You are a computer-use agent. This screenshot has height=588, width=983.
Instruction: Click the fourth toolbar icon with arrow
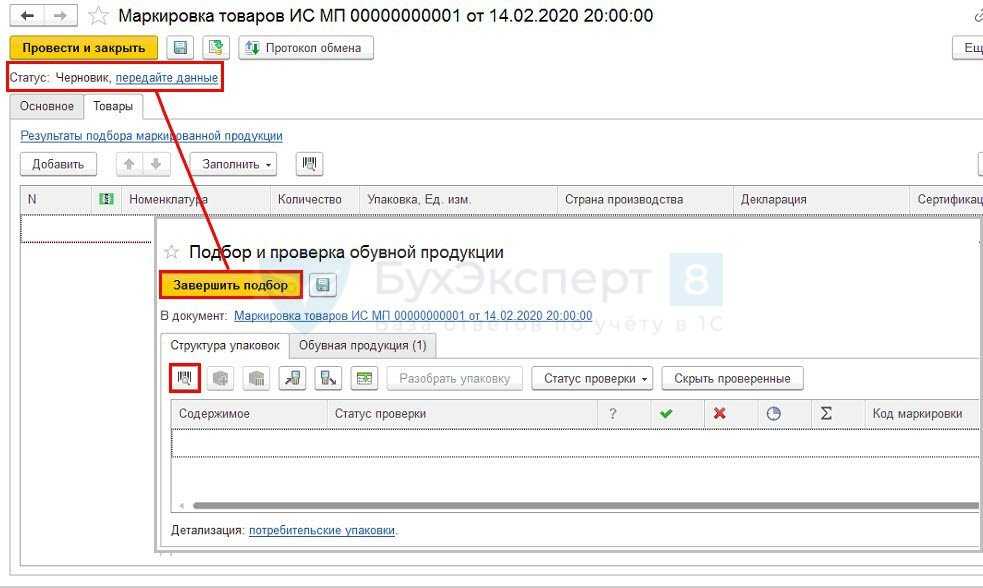pos(292,378)
